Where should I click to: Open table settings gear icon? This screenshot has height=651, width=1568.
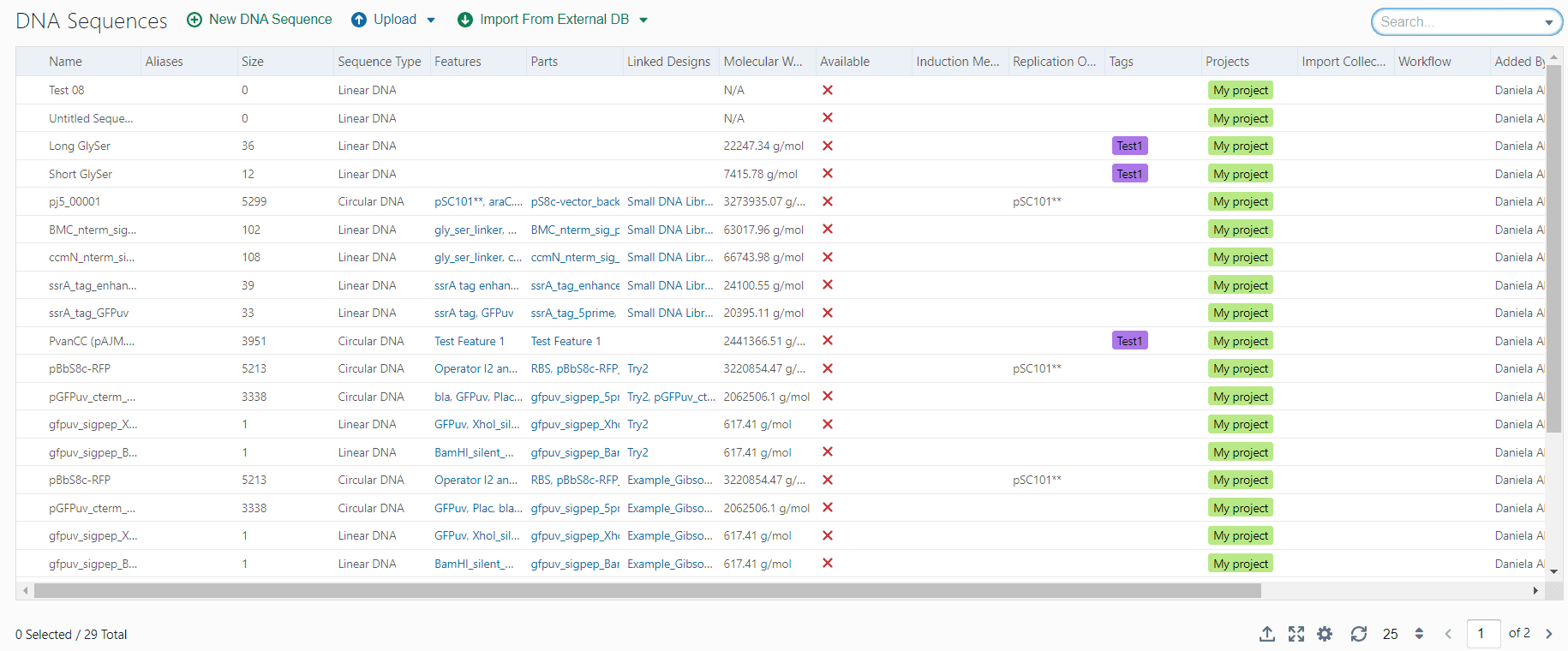click(1325, 634)
